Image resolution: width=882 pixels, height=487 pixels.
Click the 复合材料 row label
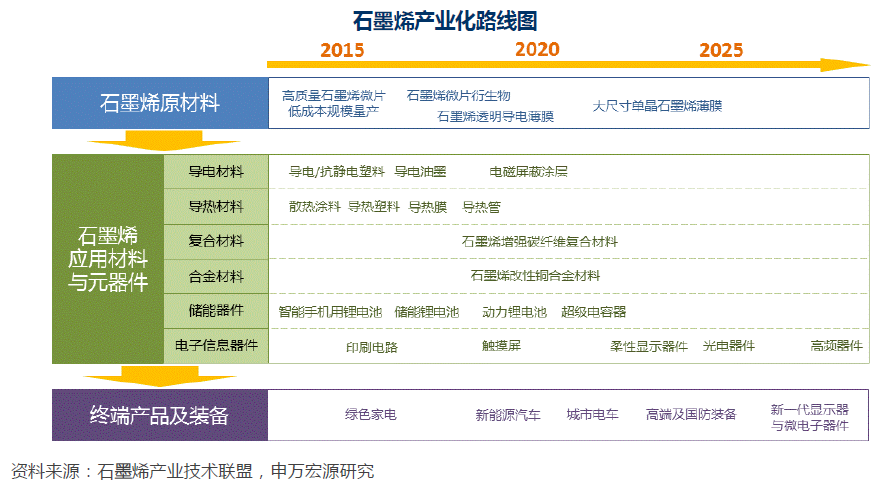click(216, 241)
